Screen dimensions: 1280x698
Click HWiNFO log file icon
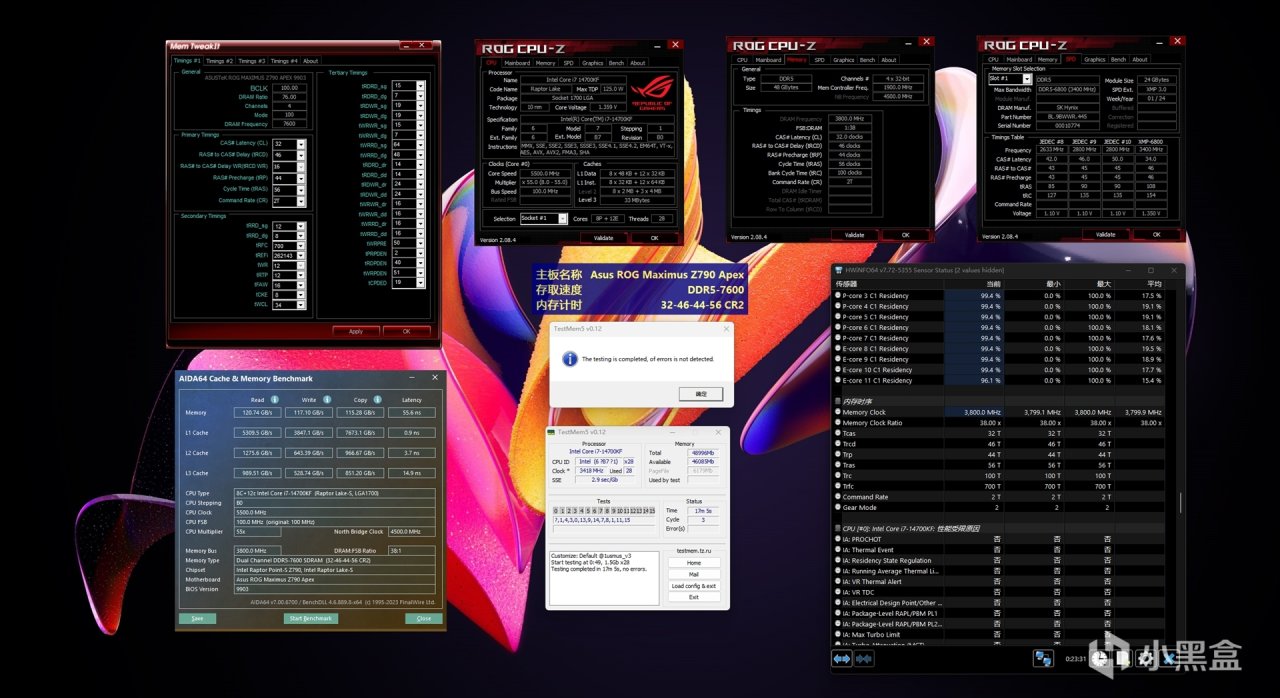coord(1122,658)
